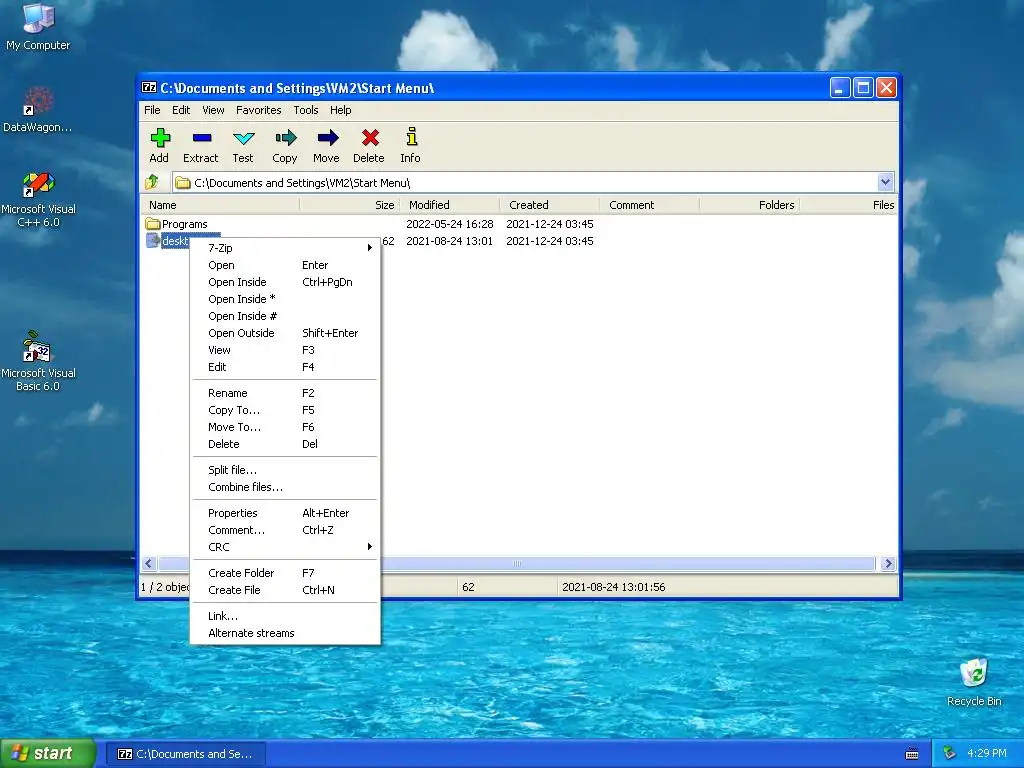Click the Move toolbar icon

click(x=327, y=138)
